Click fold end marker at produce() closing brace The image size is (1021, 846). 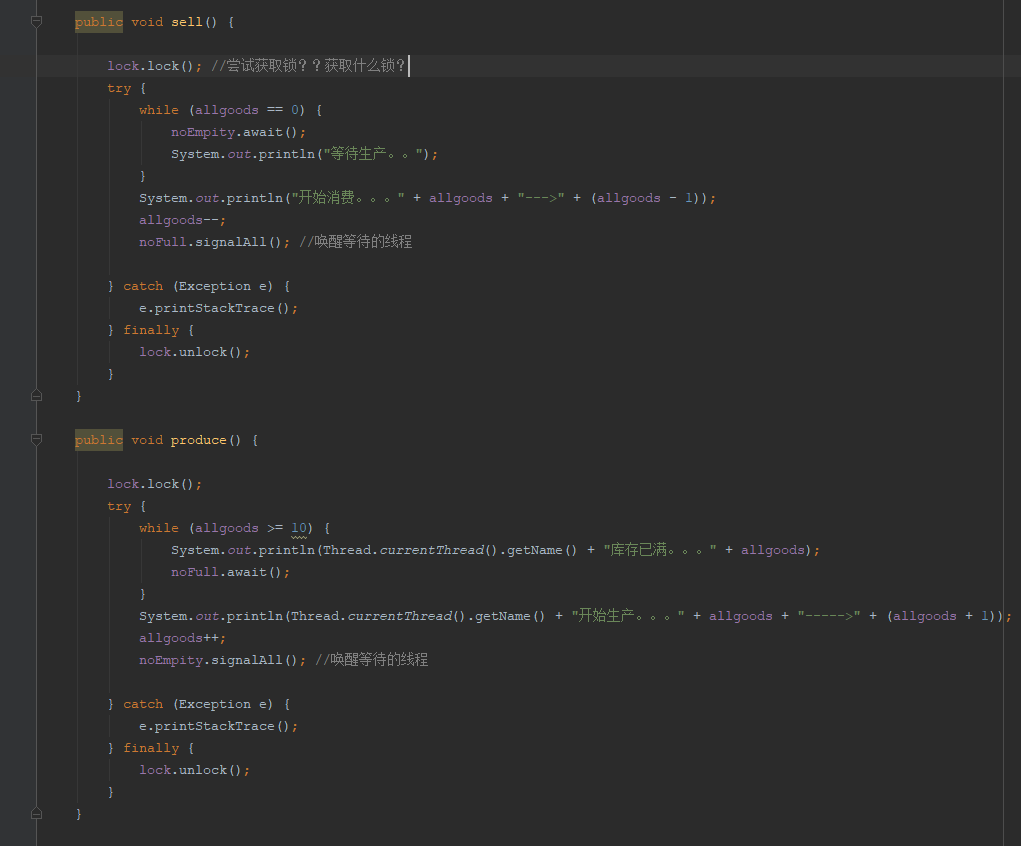[37, 814]
